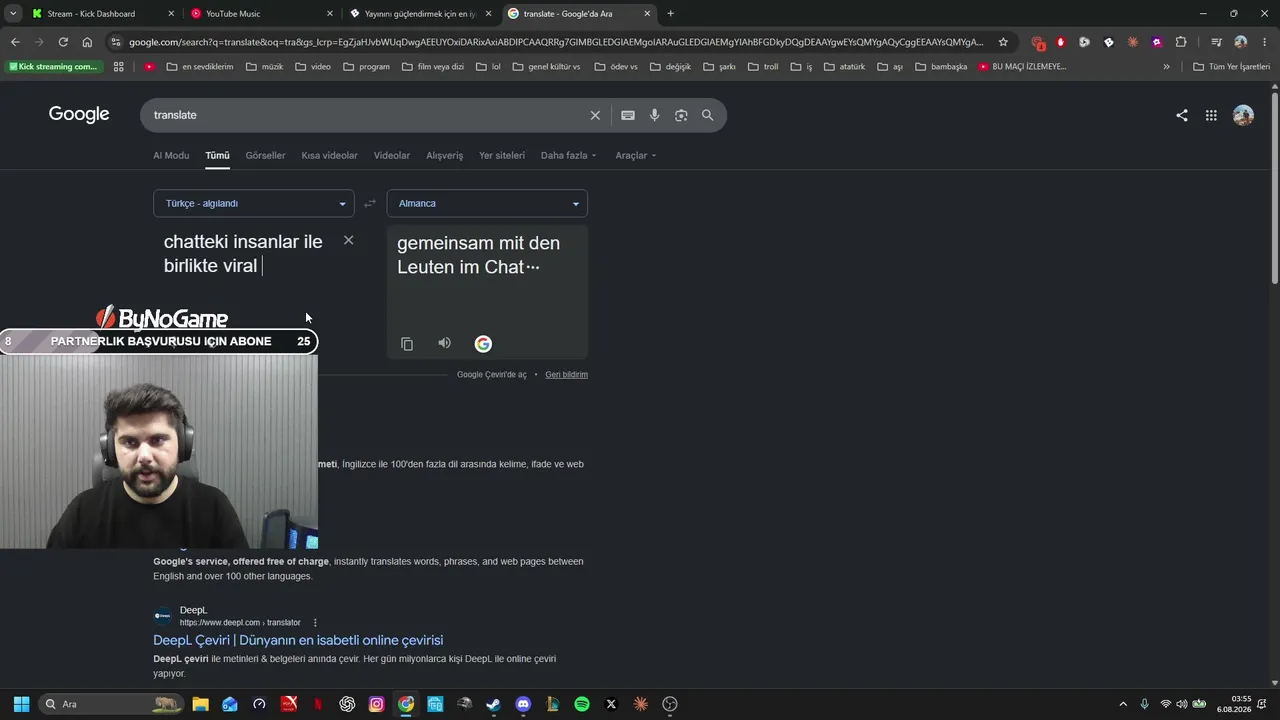The height and width of the screenshot is (720, 1280).
Task: Open a new browser tab
Action: [670, 14]
